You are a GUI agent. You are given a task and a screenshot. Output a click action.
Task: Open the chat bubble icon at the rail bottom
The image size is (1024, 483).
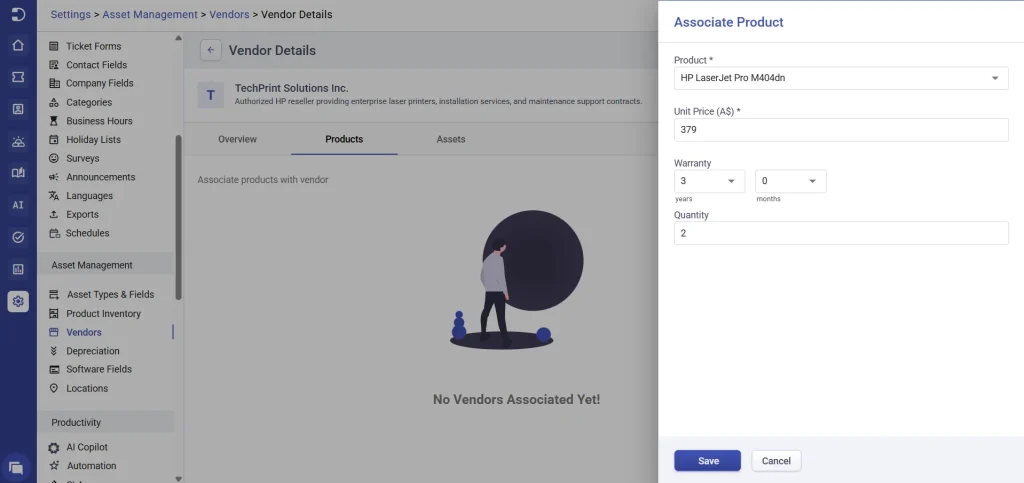click(x=16, y=467)
